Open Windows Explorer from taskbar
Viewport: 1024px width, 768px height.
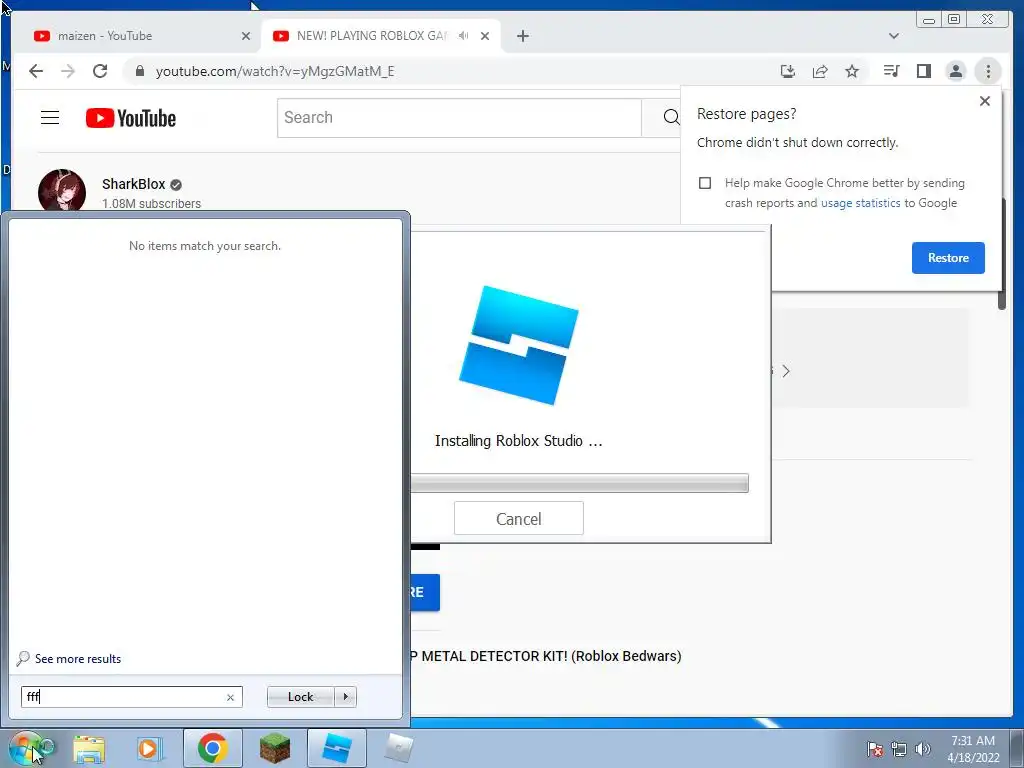89,749
